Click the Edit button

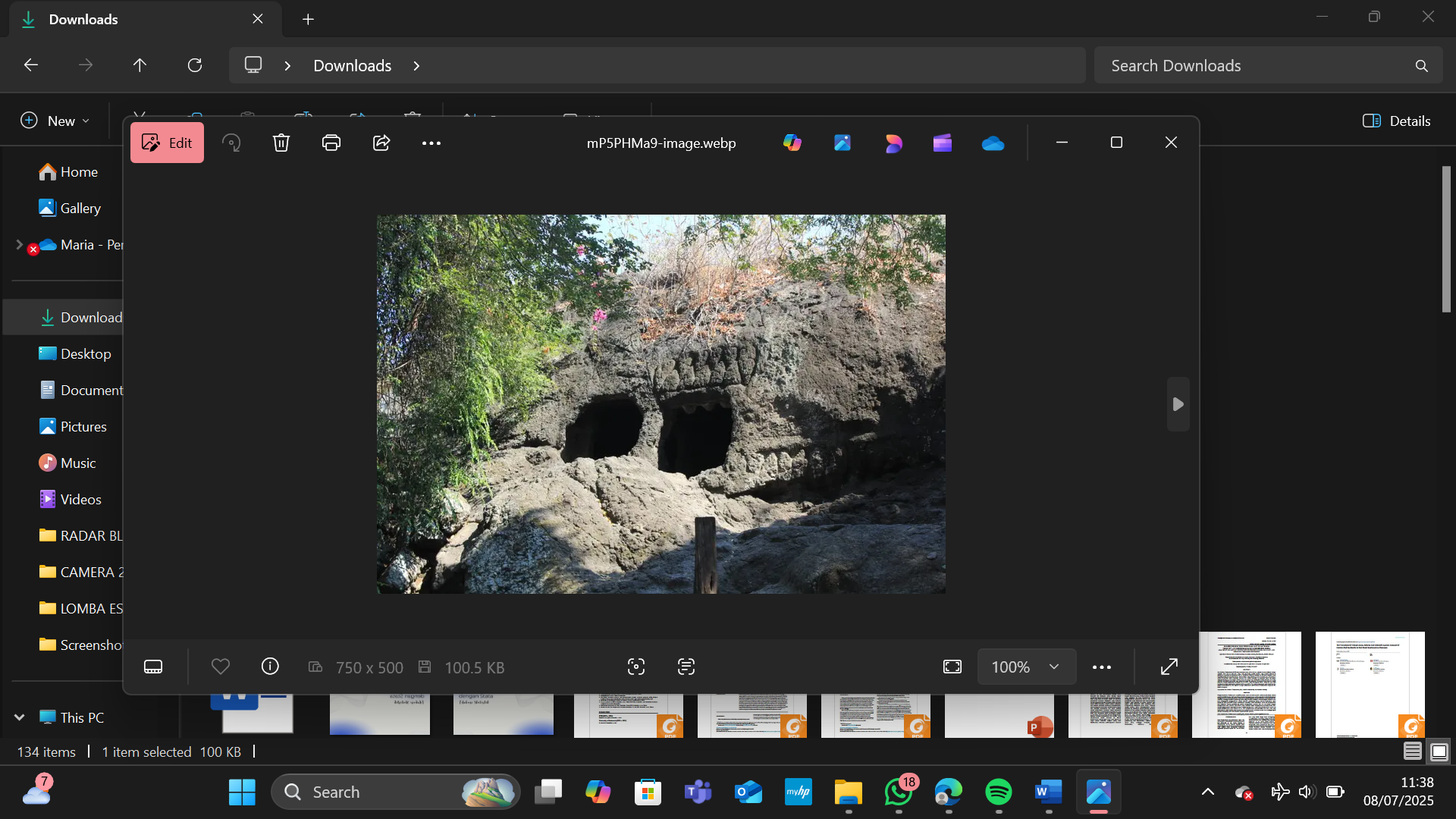[167, 143]
